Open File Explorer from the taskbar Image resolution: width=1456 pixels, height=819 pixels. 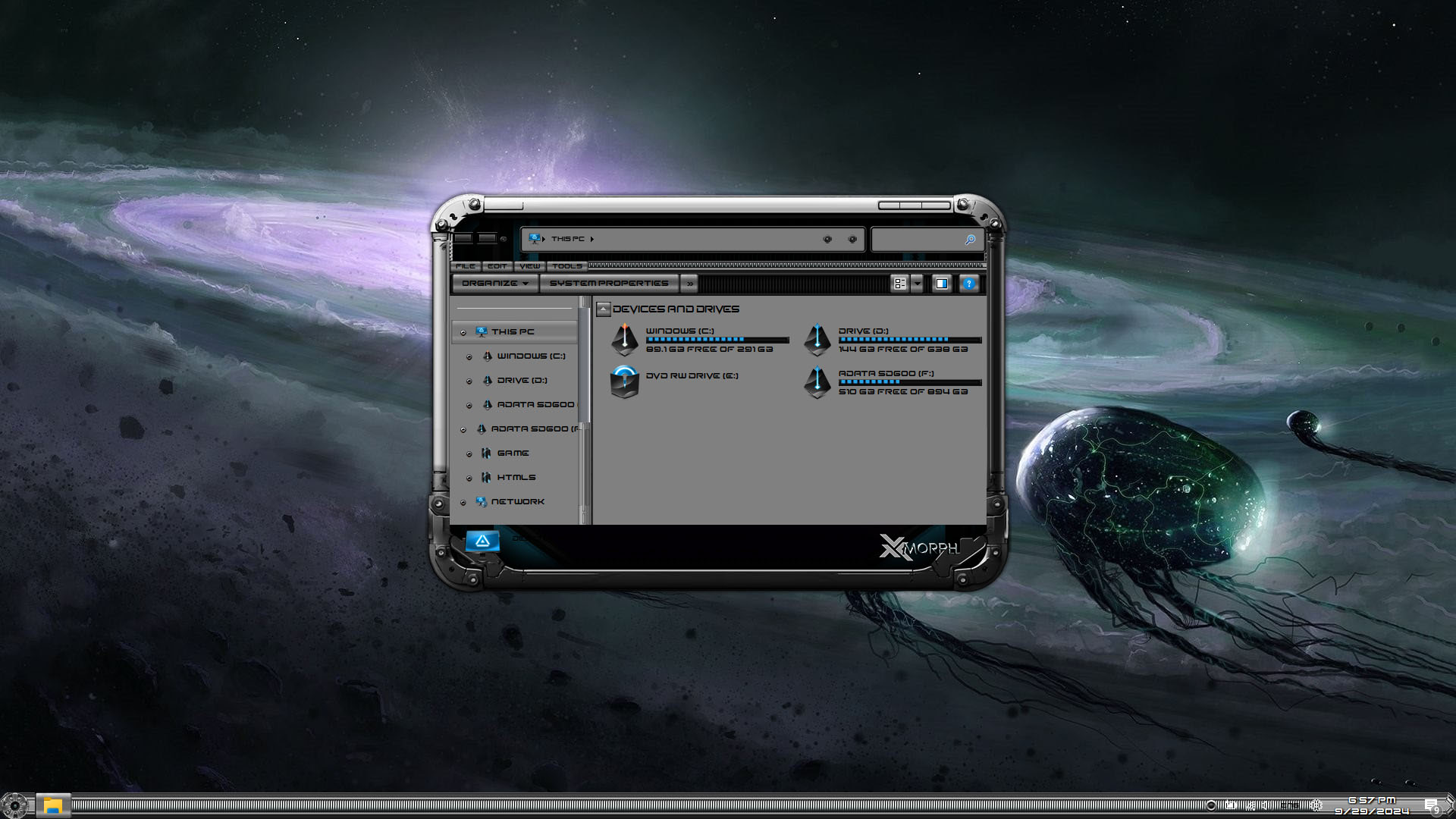52,805
